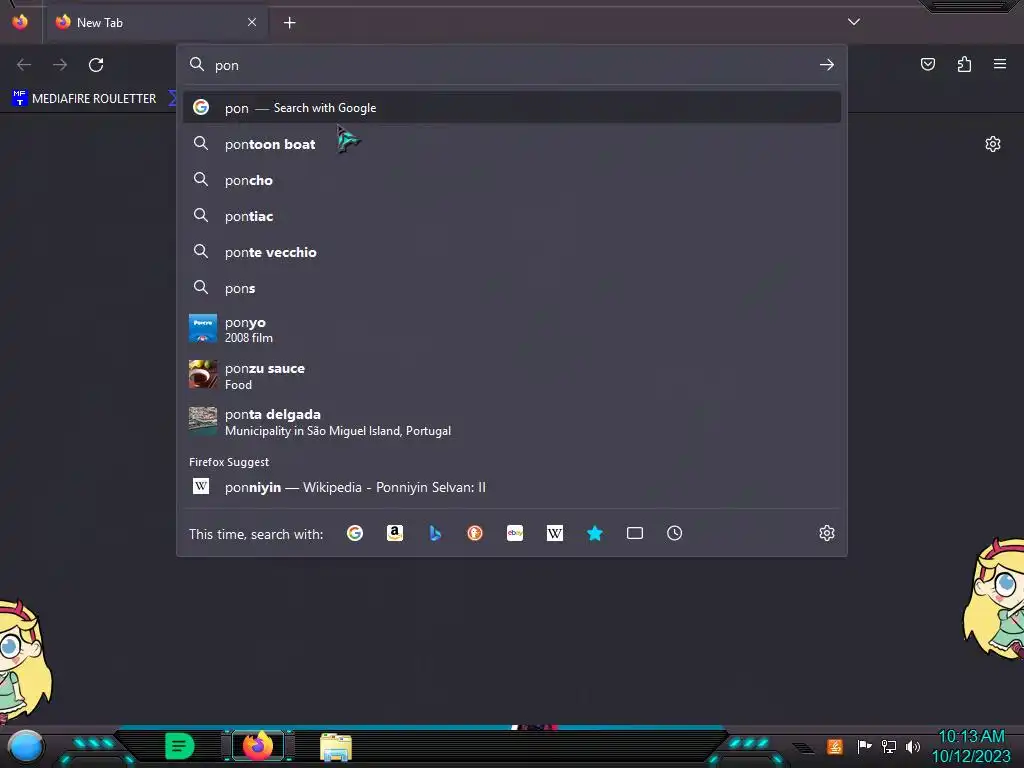Click the address bar text 'pon'

227,65
